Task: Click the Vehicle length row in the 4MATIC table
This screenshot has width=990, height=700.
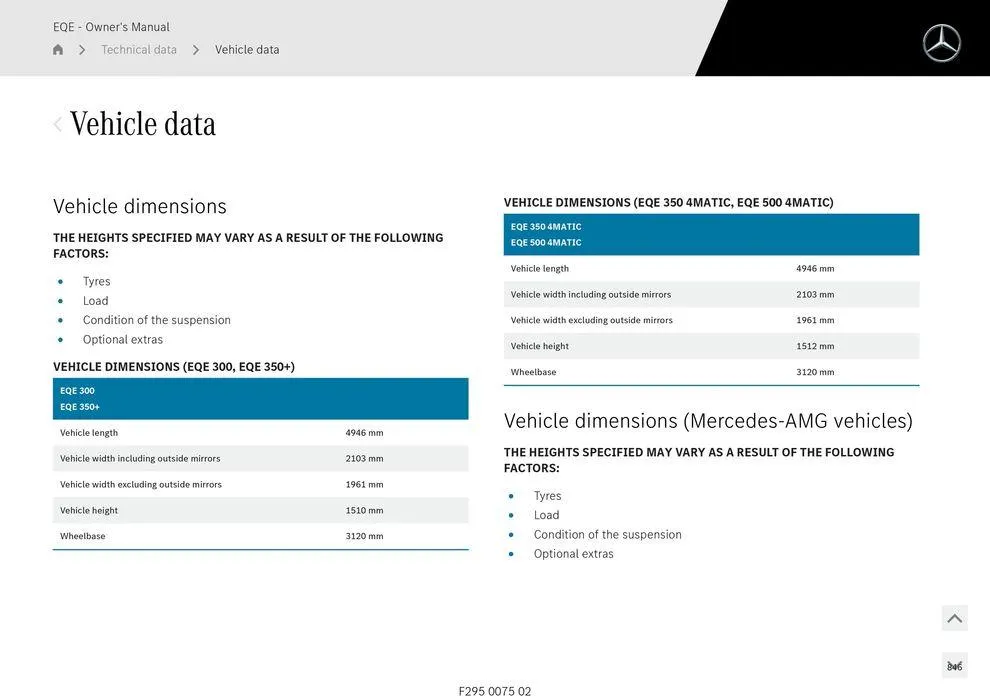Action: pos(711,268)
